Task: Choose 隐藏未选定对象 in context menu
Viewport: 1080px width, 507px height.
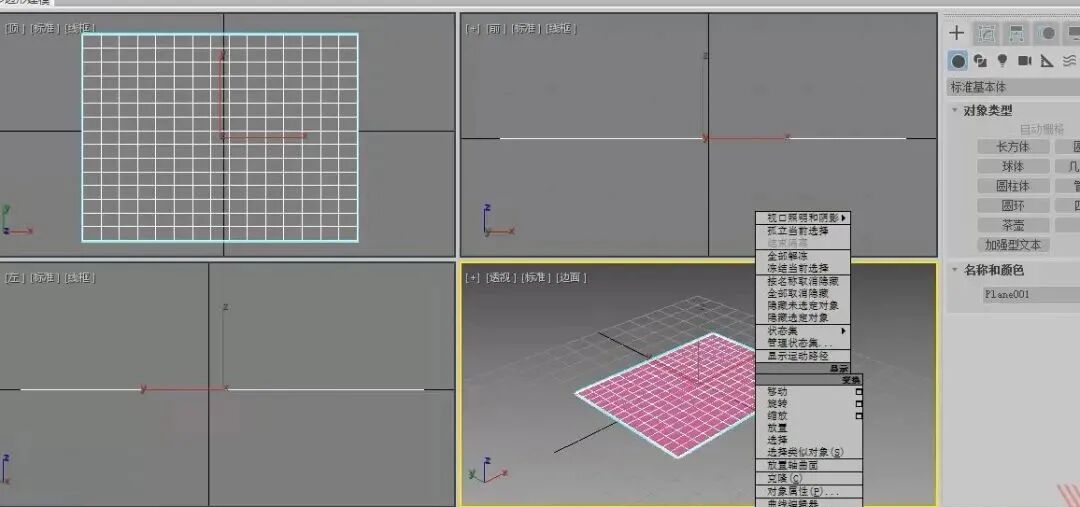Action: point(803,305)
